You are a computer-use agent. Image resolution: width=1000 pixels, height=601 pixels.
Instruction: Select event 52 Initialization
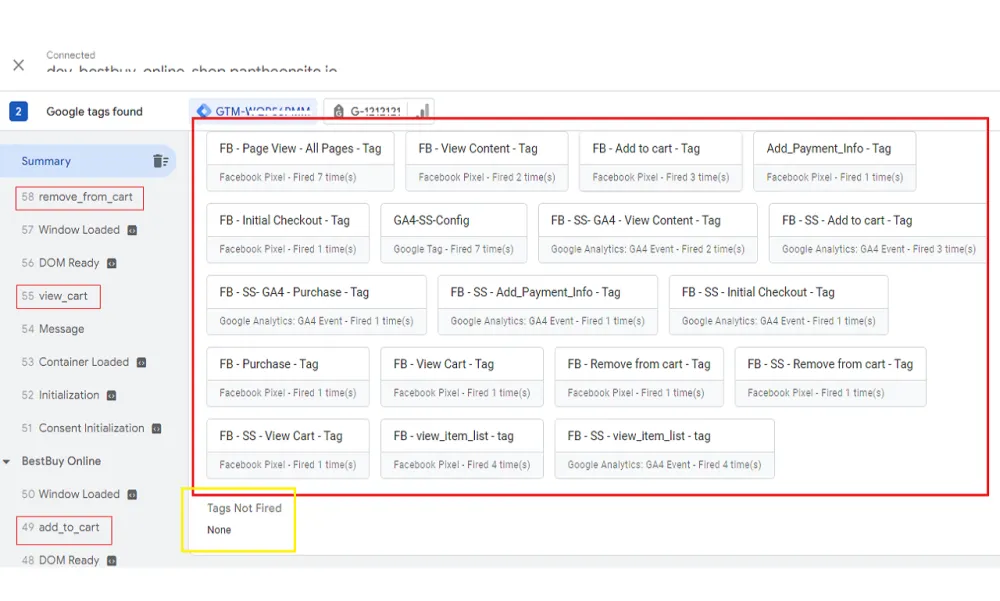point(61,395)
